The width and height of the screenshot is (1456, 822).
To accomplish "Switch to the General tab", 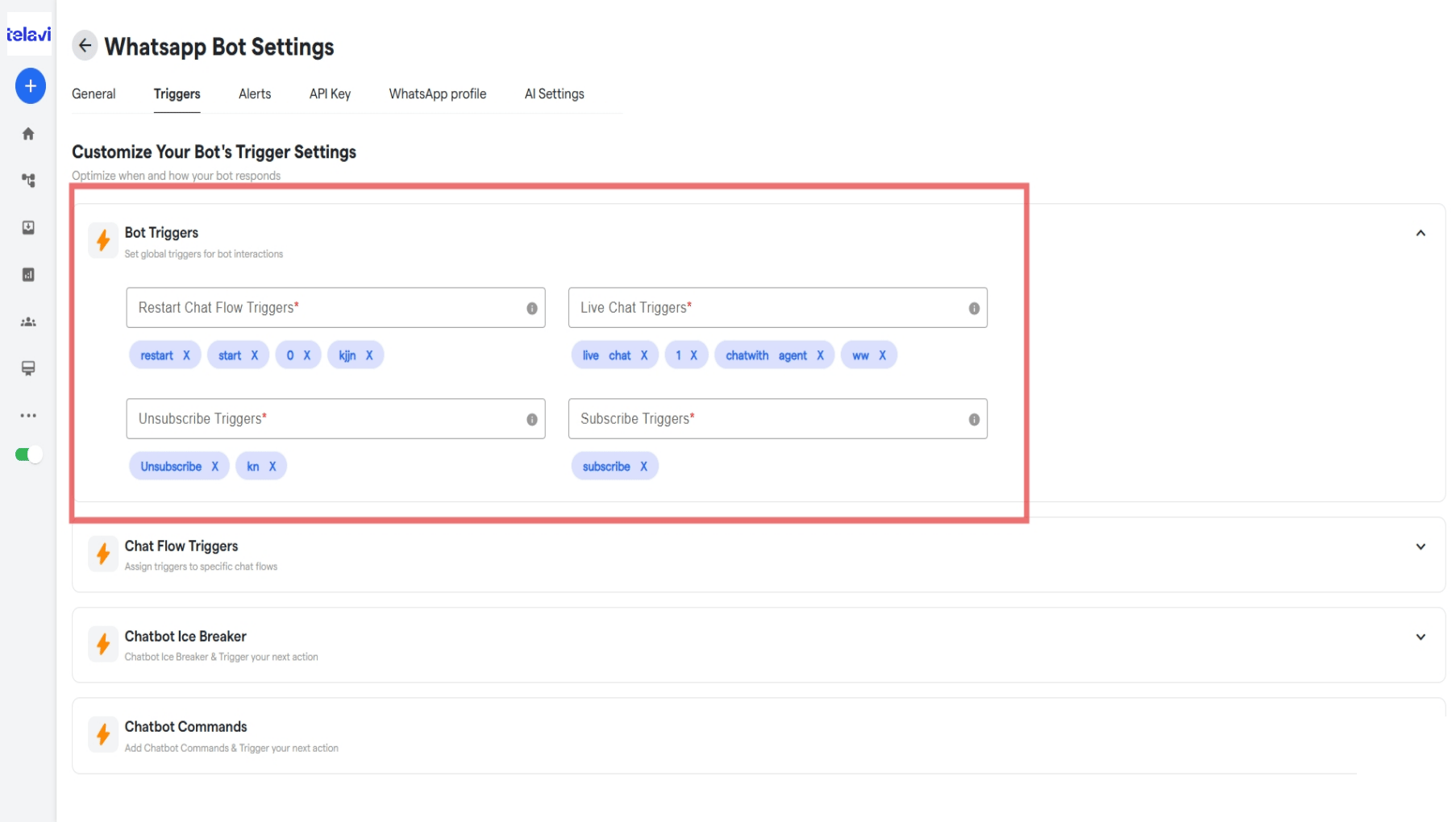I will [x=94, y=94].
